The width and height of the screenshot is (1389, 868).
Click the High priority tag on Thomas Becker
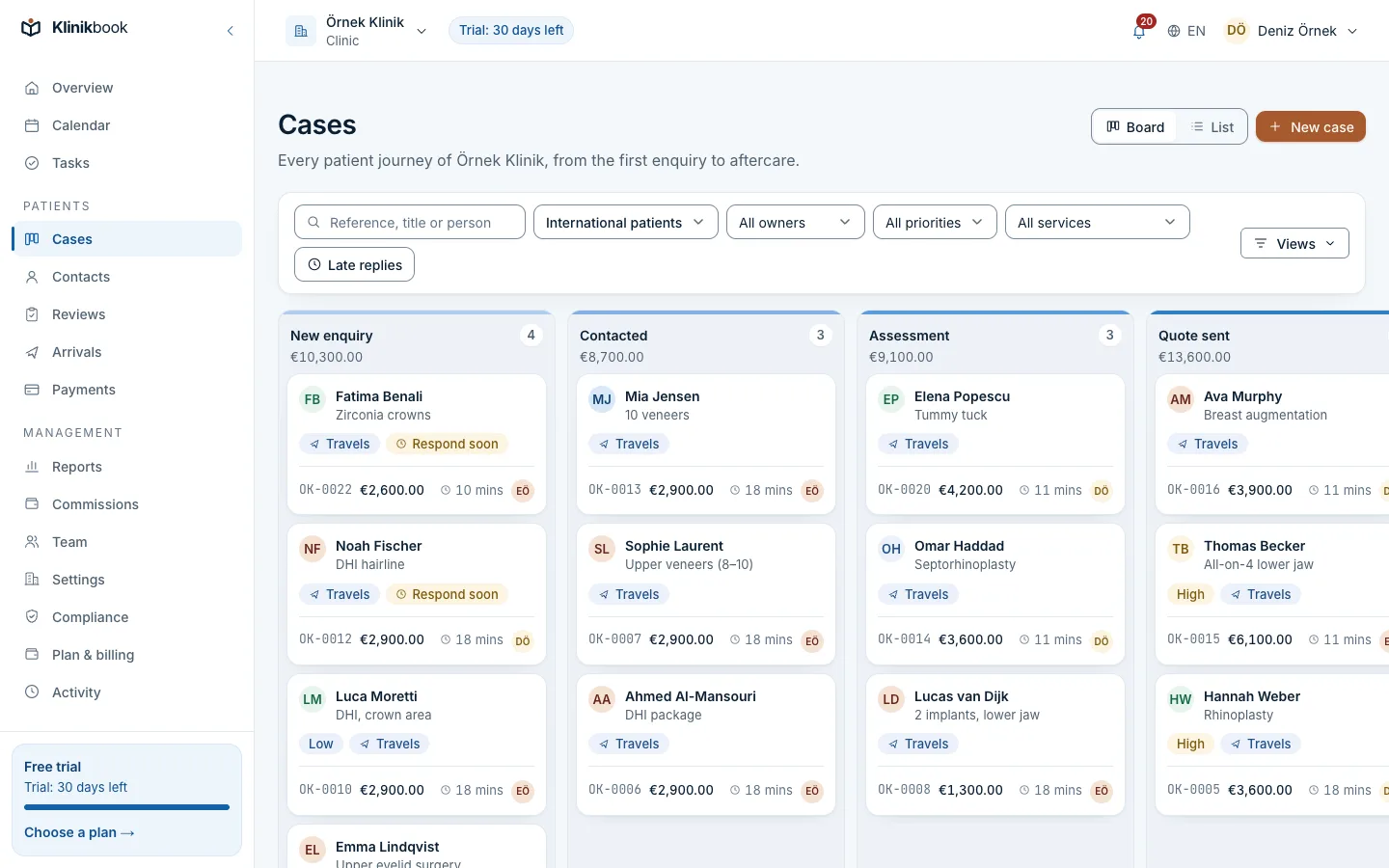click(x=1190, y=594)
